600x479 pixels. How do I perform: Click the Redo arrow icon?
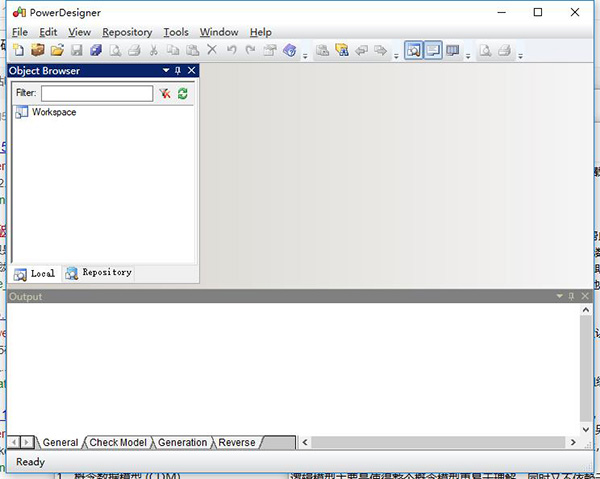(250, 50)
